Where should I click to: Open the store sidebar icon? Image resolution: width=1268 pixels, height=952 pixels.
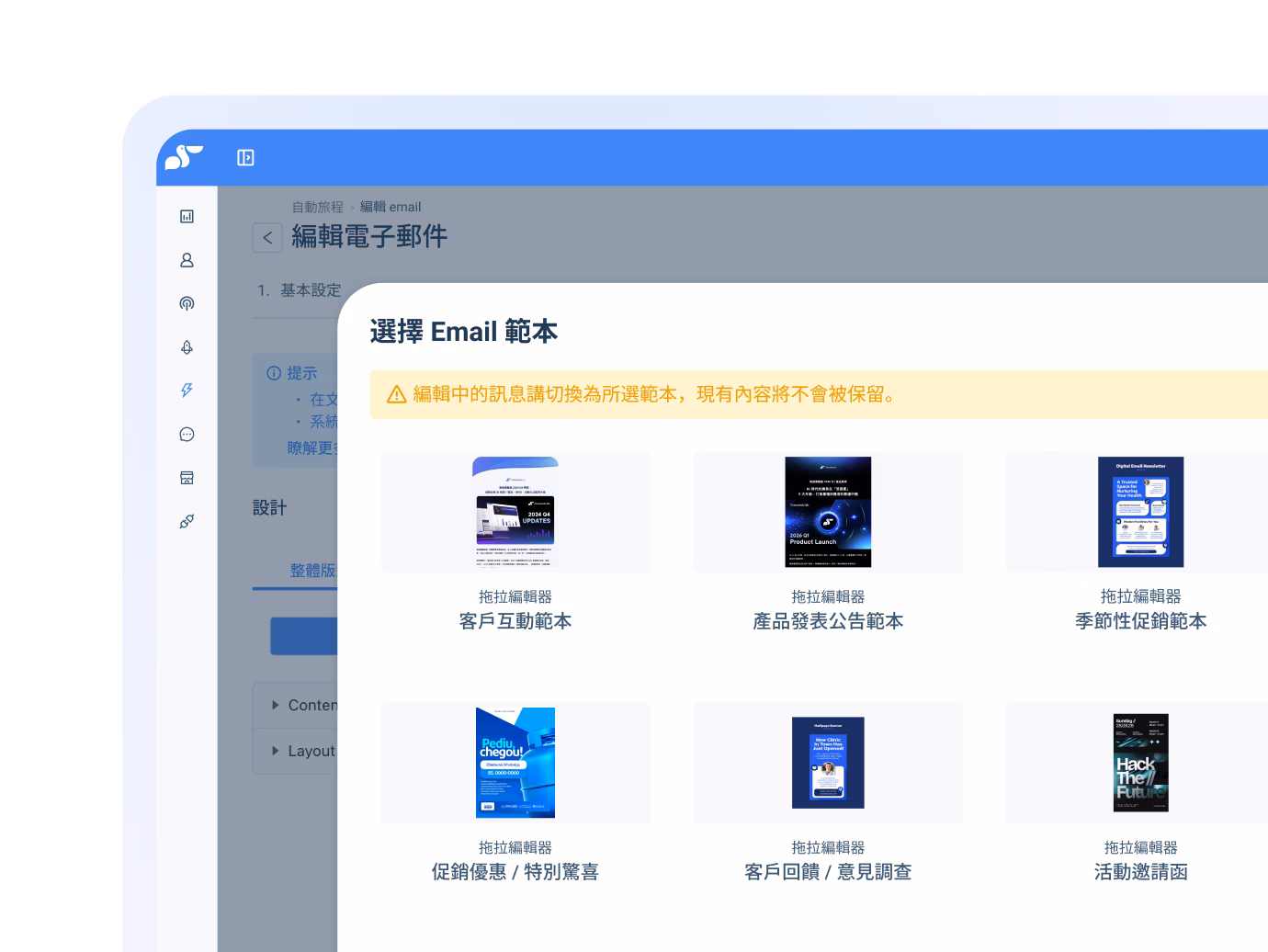(187, 478)
